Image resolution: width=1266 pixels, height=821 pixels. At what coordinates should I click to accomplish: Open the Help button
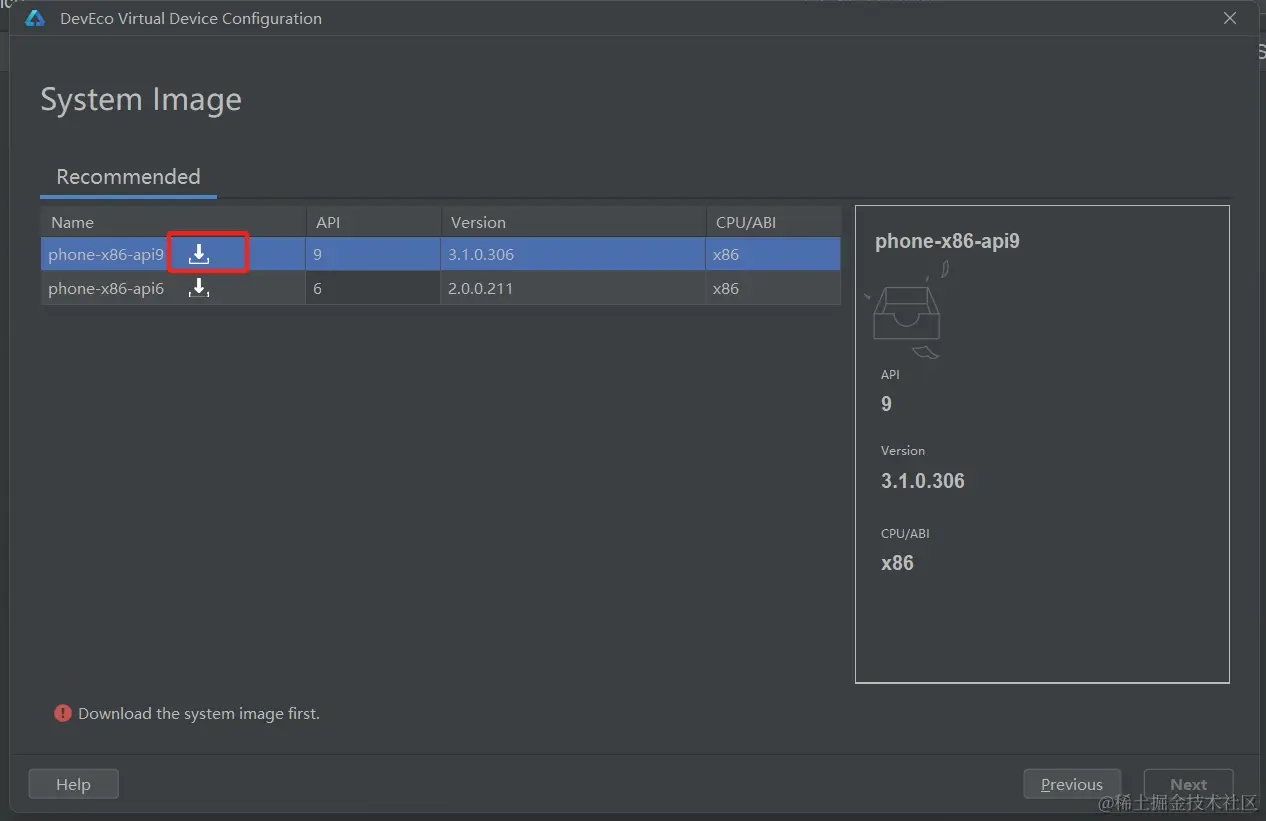click(x=73, y=784)
